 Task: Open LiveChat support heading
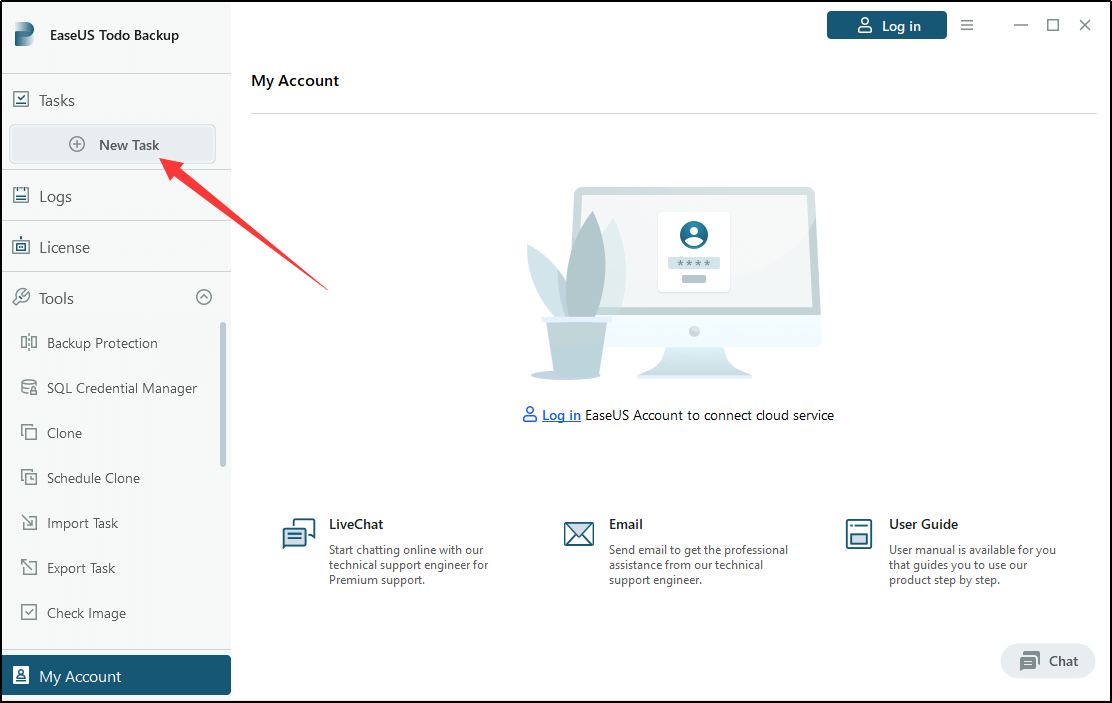pos(356,524)
